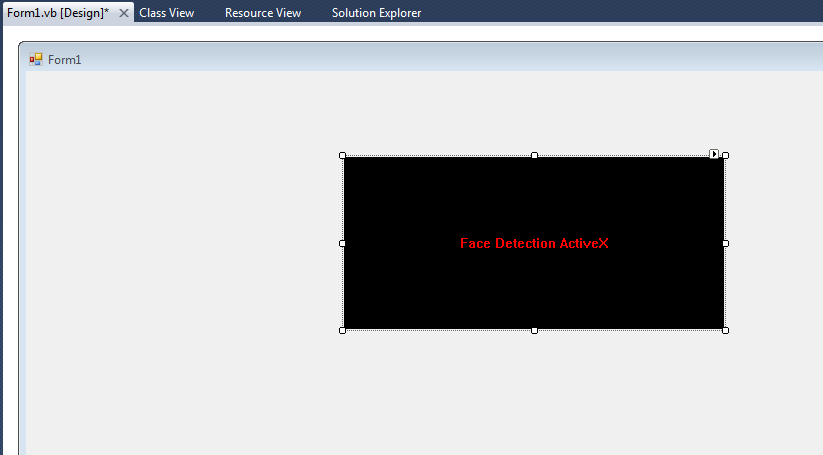Click the Form1 title bar caption text
The height and width of the screenshot is (455, 823).
(x=65, y=60)
